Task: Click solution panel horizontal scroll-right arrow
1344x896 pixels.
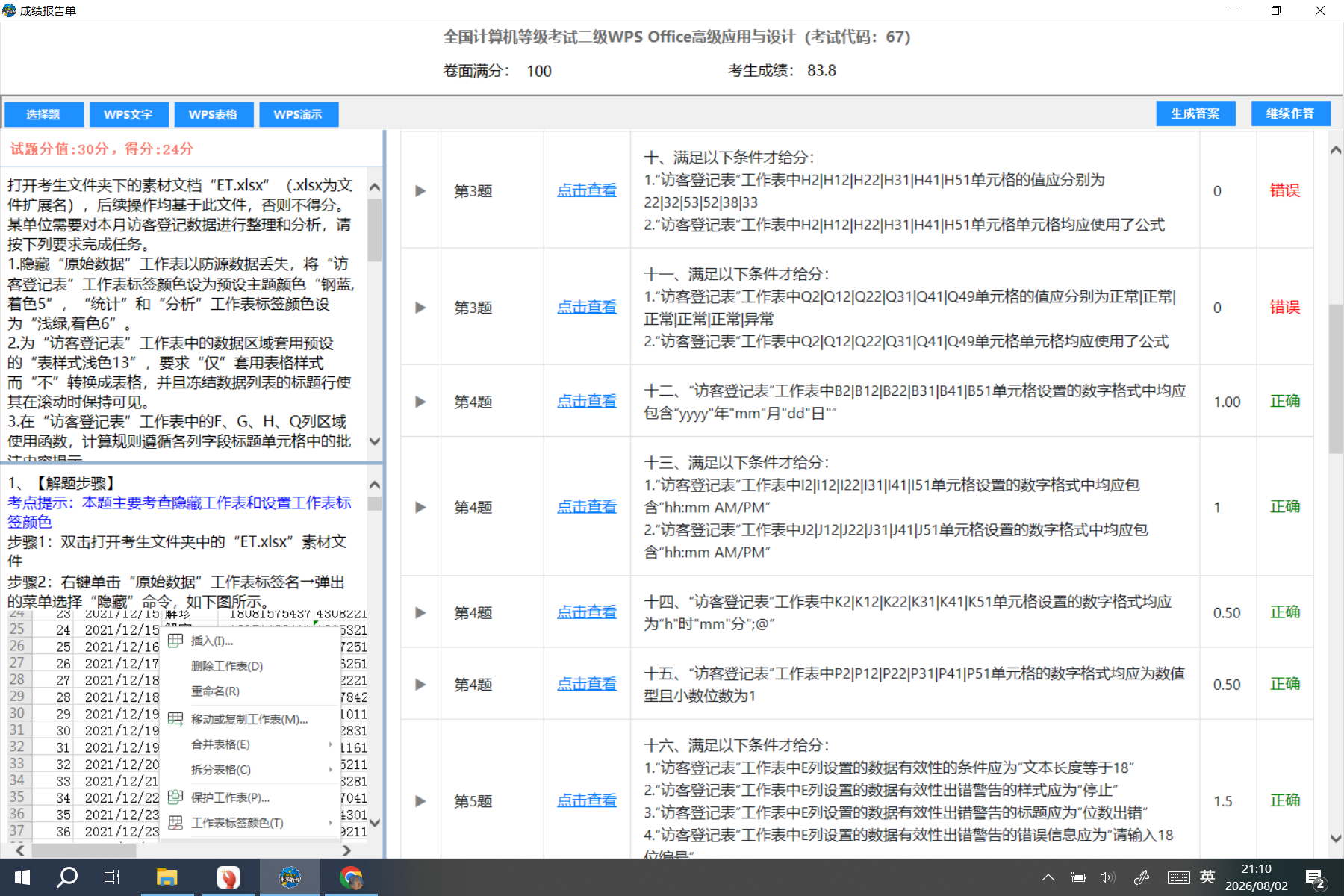Action: tap(346, 850)
